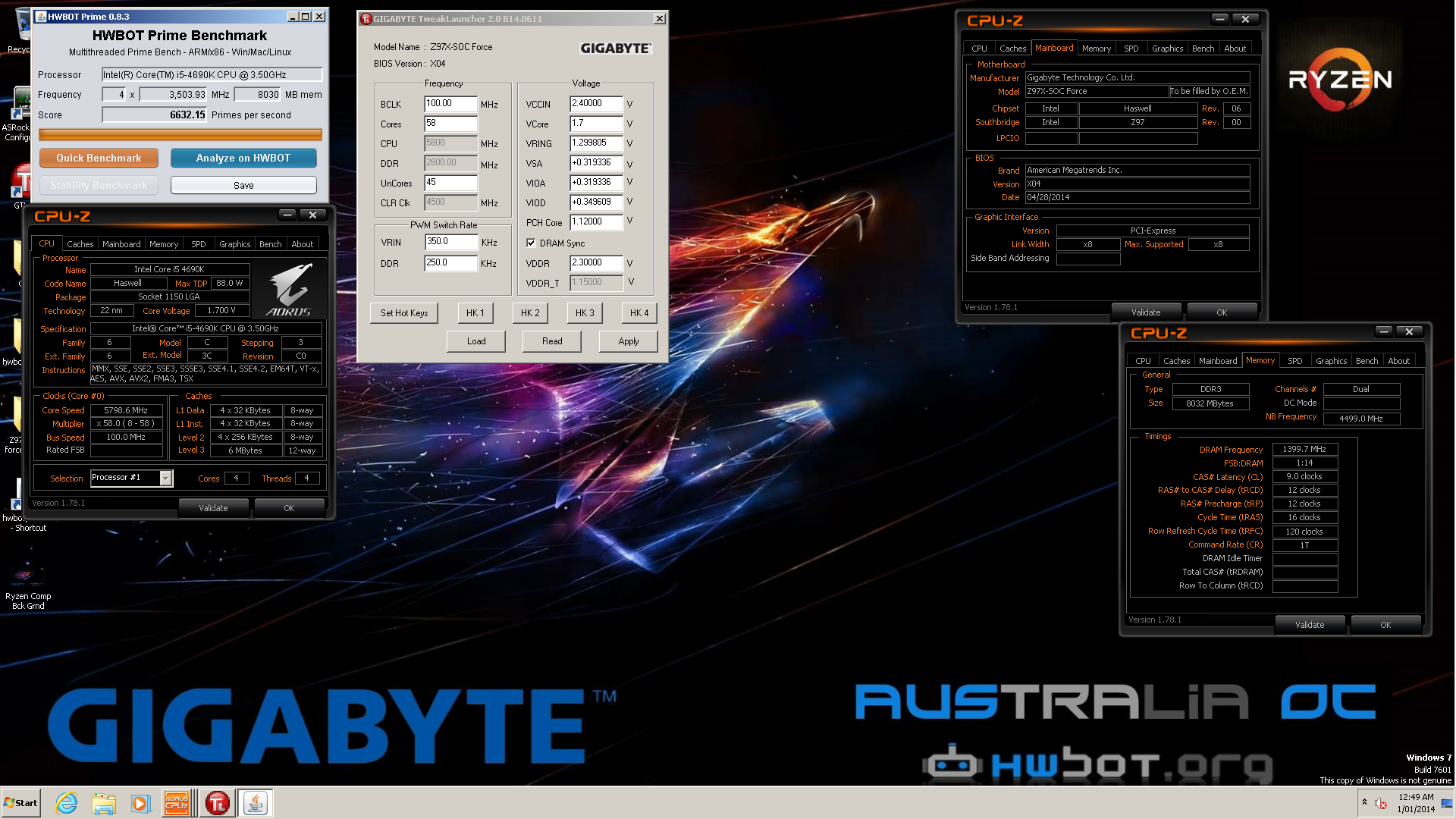
Task: Edit the VRING voltage field
Action: click(x=597, y=143)
